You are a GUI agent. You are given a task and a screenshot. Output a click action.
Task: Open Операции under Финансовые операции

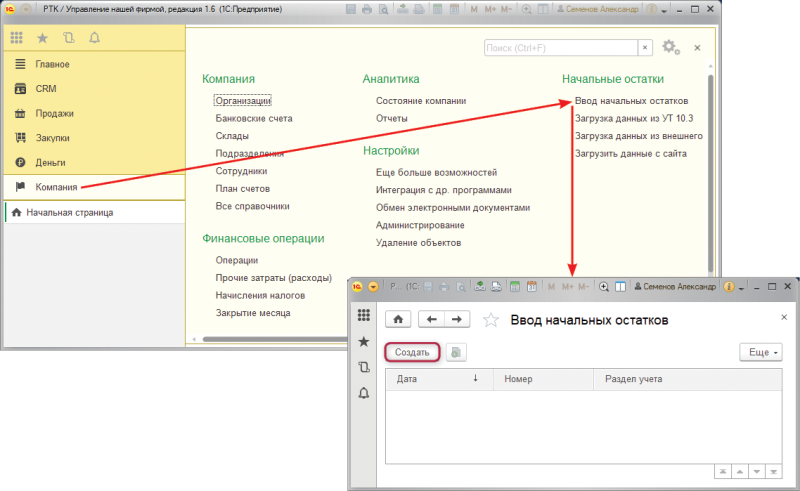[237, 260]
